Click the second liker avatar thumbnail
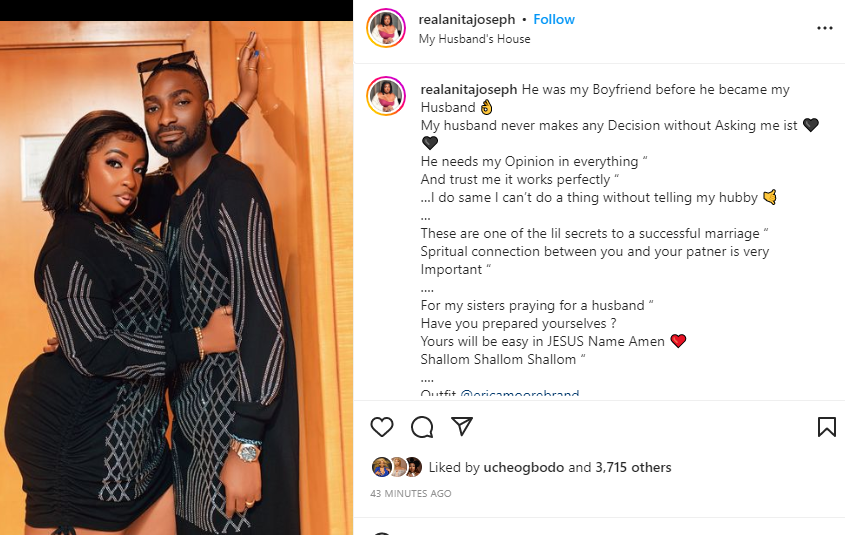This screenshot has height=535, width=845. tap(398, 467)
